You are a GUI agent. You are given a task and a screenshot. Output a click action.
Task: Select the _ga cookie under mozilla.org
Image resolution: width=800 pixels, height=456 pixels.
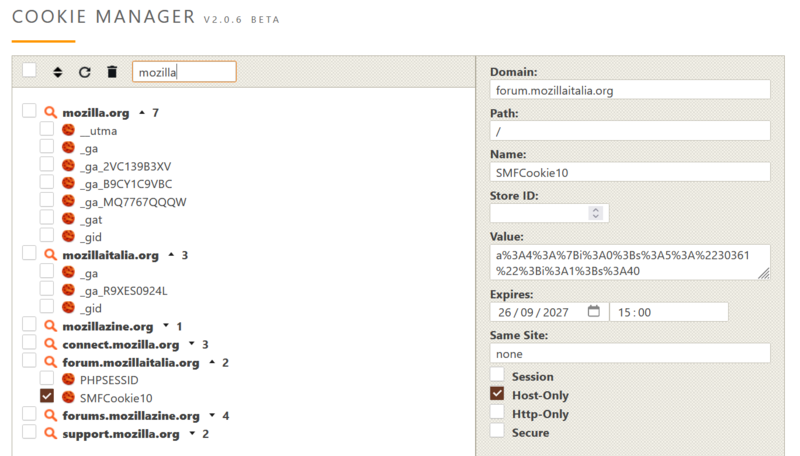(89, 148)
